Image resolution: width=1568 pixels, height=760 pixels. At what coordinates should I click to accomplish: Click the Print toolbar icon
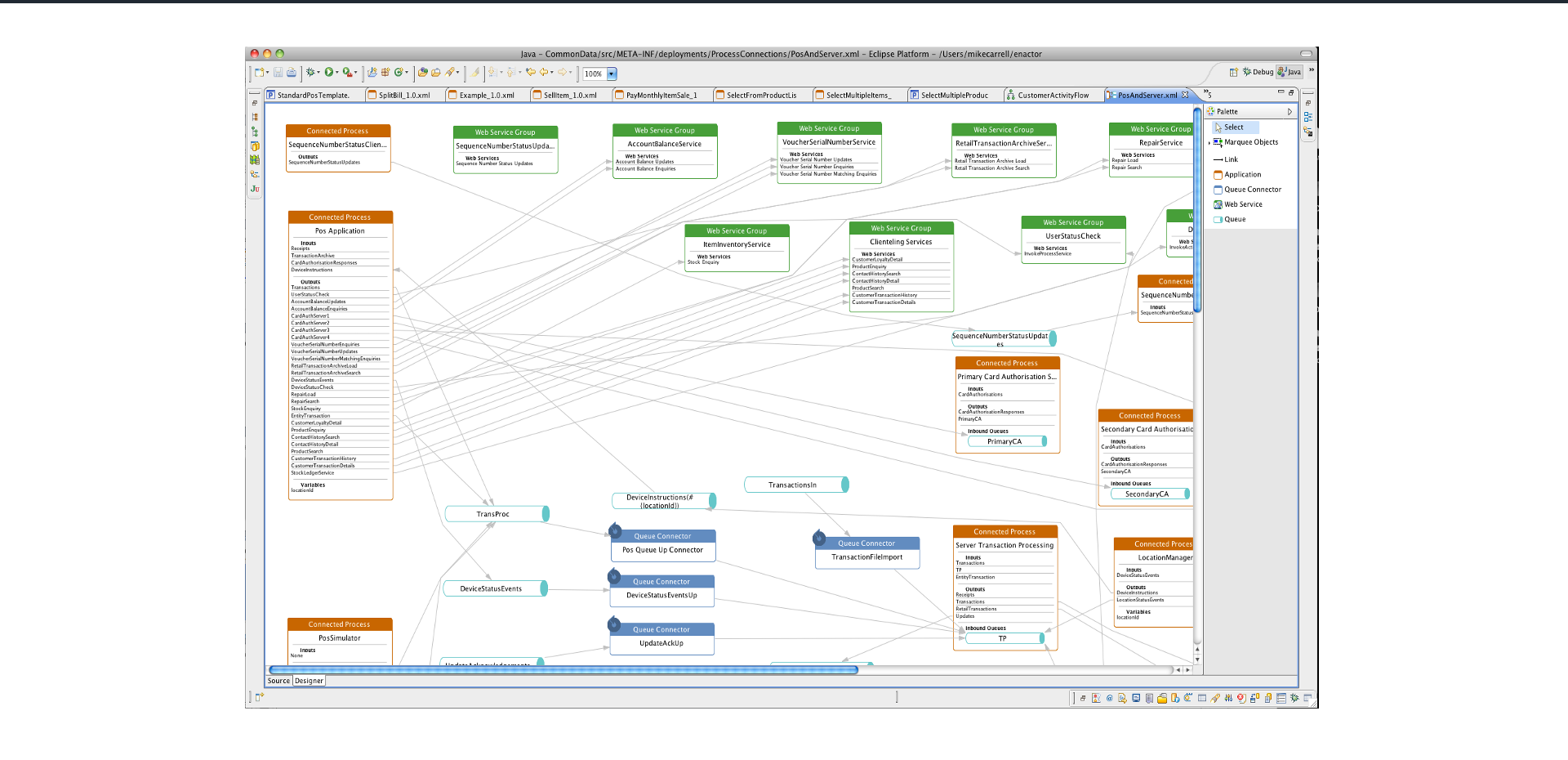[x=291, y=72]
